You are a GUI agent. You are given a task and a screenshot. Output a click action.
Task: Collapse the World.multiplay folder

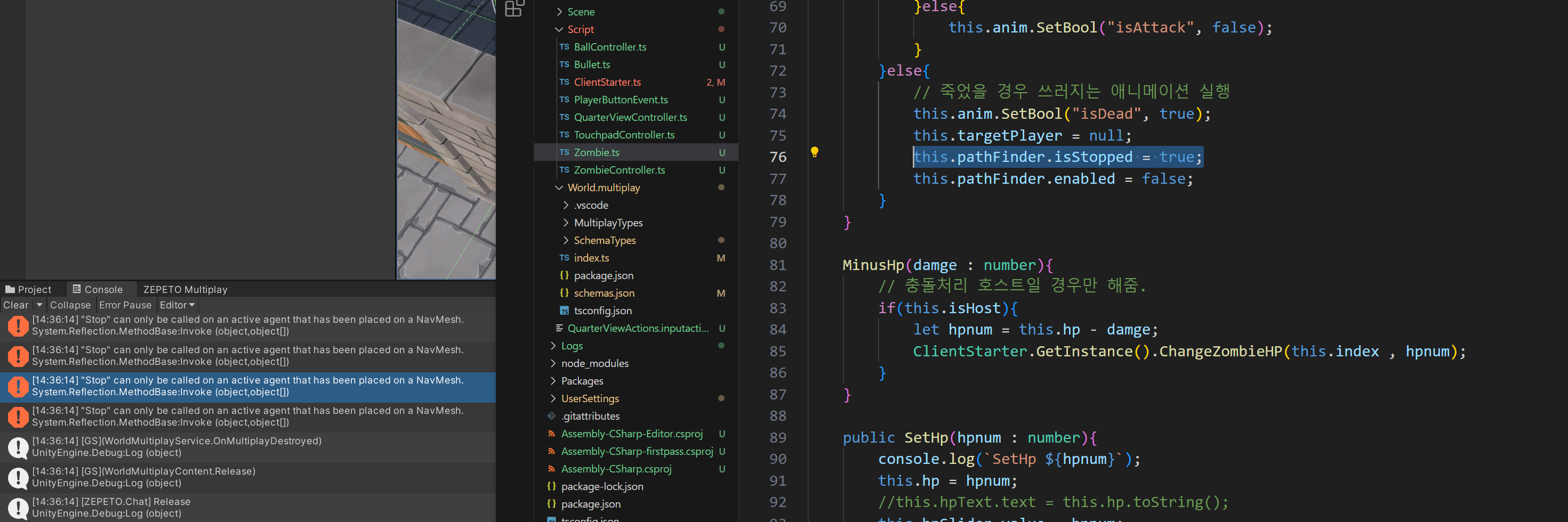559,188
